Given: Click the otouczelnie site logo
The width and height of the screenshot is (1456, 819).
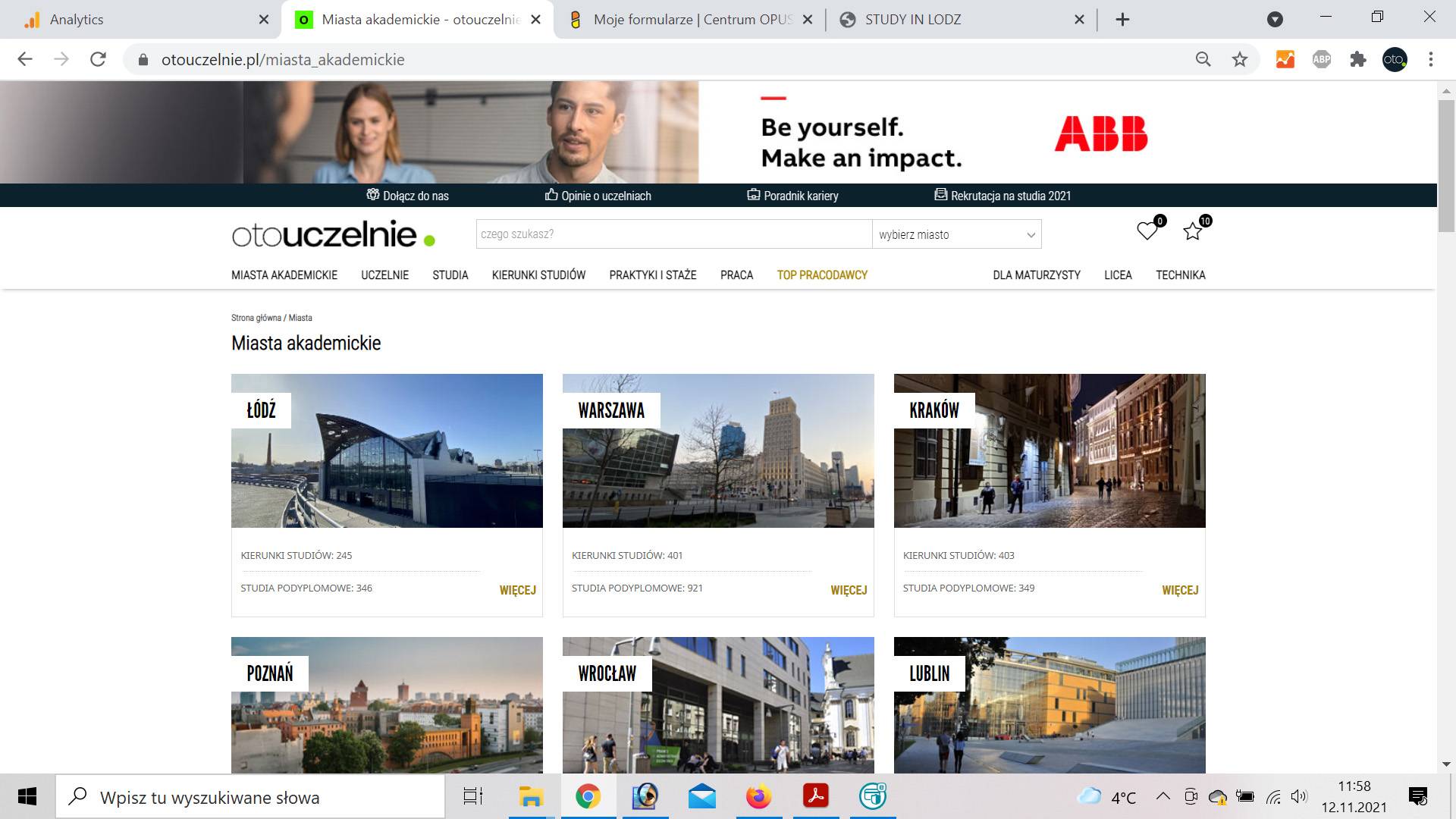Looking at the screenshot, I should [334, 234].
